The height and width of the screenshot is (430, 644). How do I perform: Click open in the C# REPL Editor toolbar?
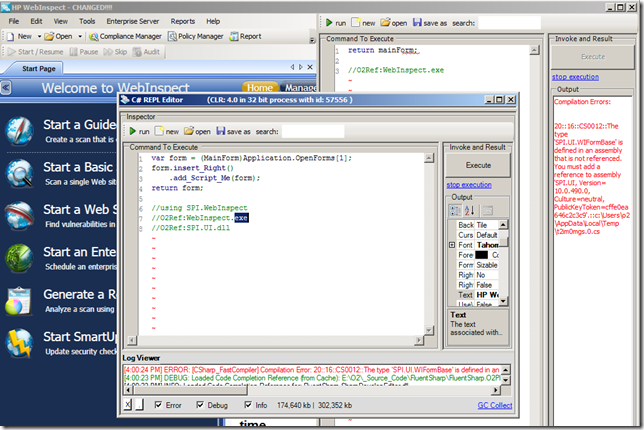tap(196, 131)
